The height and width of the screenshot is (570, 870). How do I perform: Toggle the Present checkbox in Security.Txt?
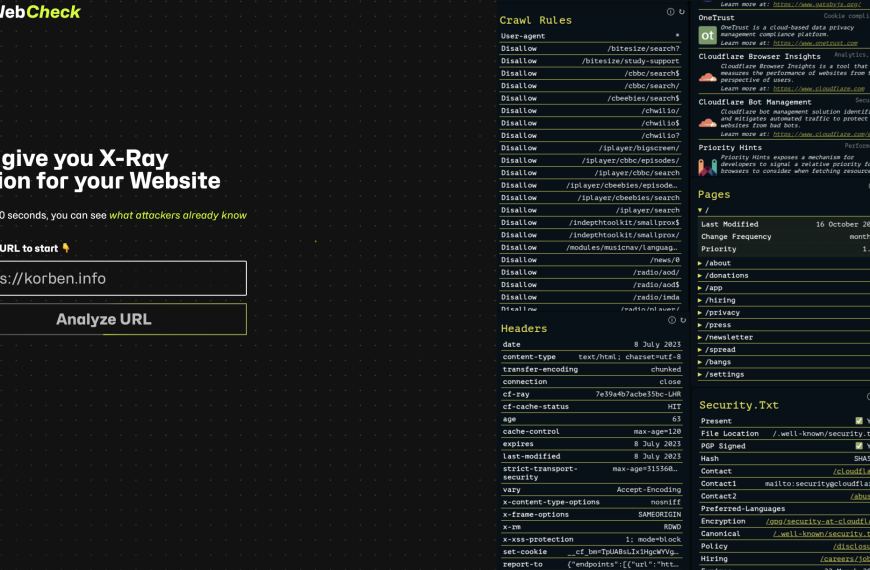tap(859, 421)
